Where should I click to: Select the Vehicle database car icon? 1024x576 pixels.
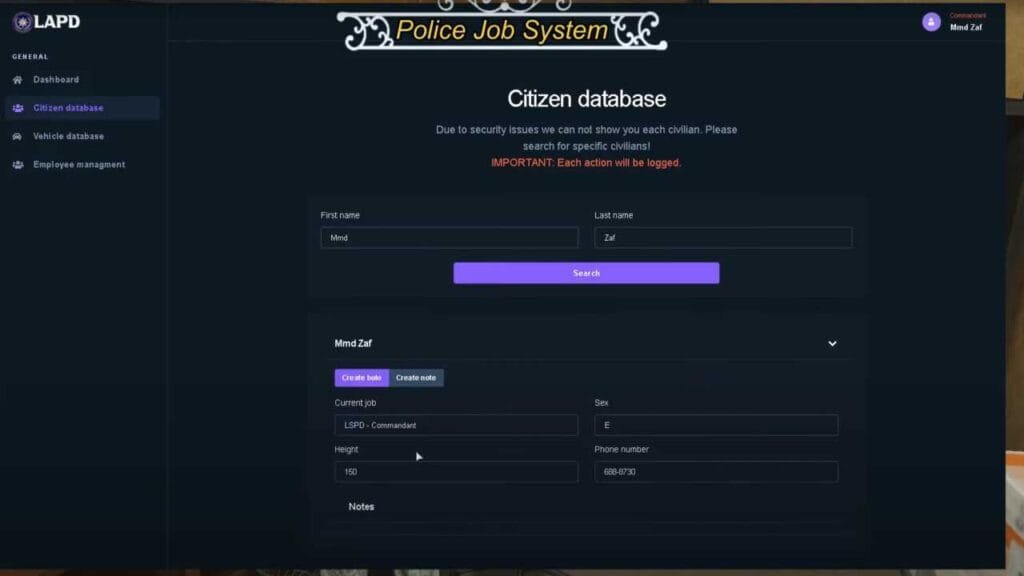[18, 136]
